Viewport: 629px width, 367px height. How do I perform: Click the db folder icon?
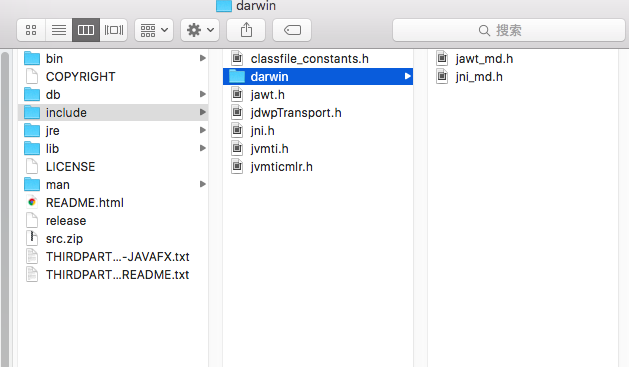point(32,95)
